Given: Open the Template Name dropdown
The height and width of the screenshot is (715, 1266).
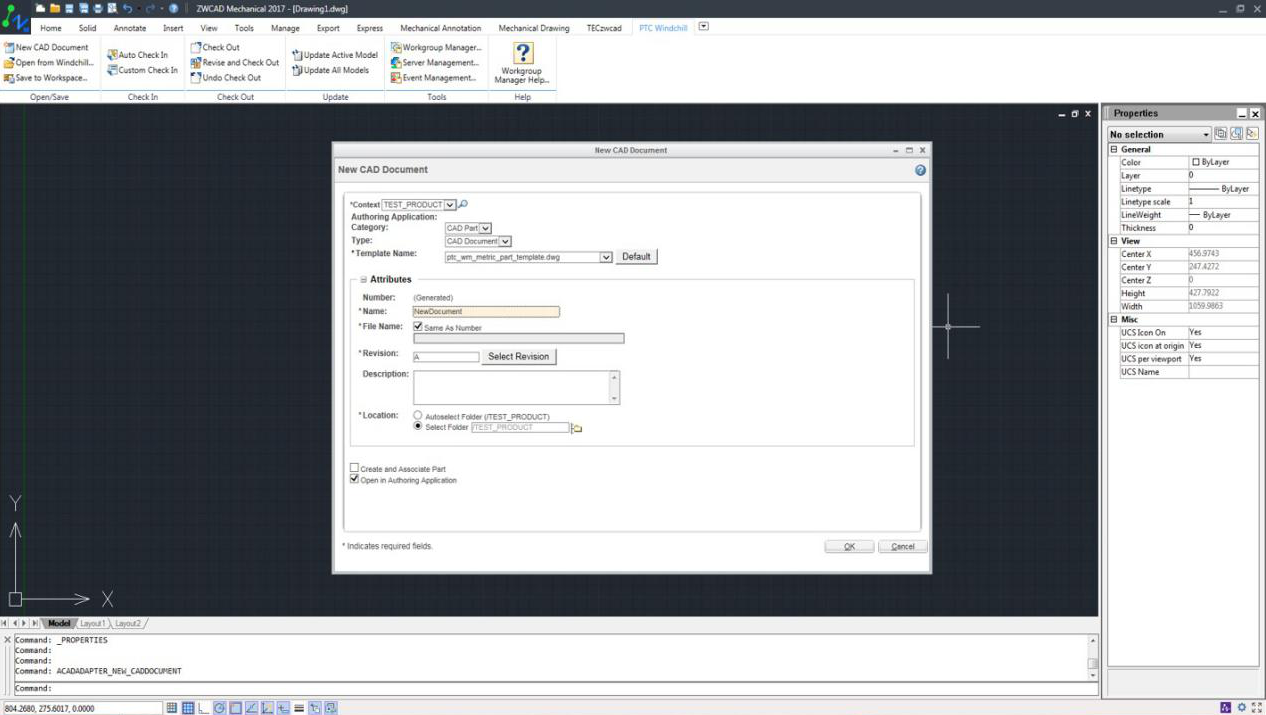Looking at the screenshot, I should click(x=604, y=256).
